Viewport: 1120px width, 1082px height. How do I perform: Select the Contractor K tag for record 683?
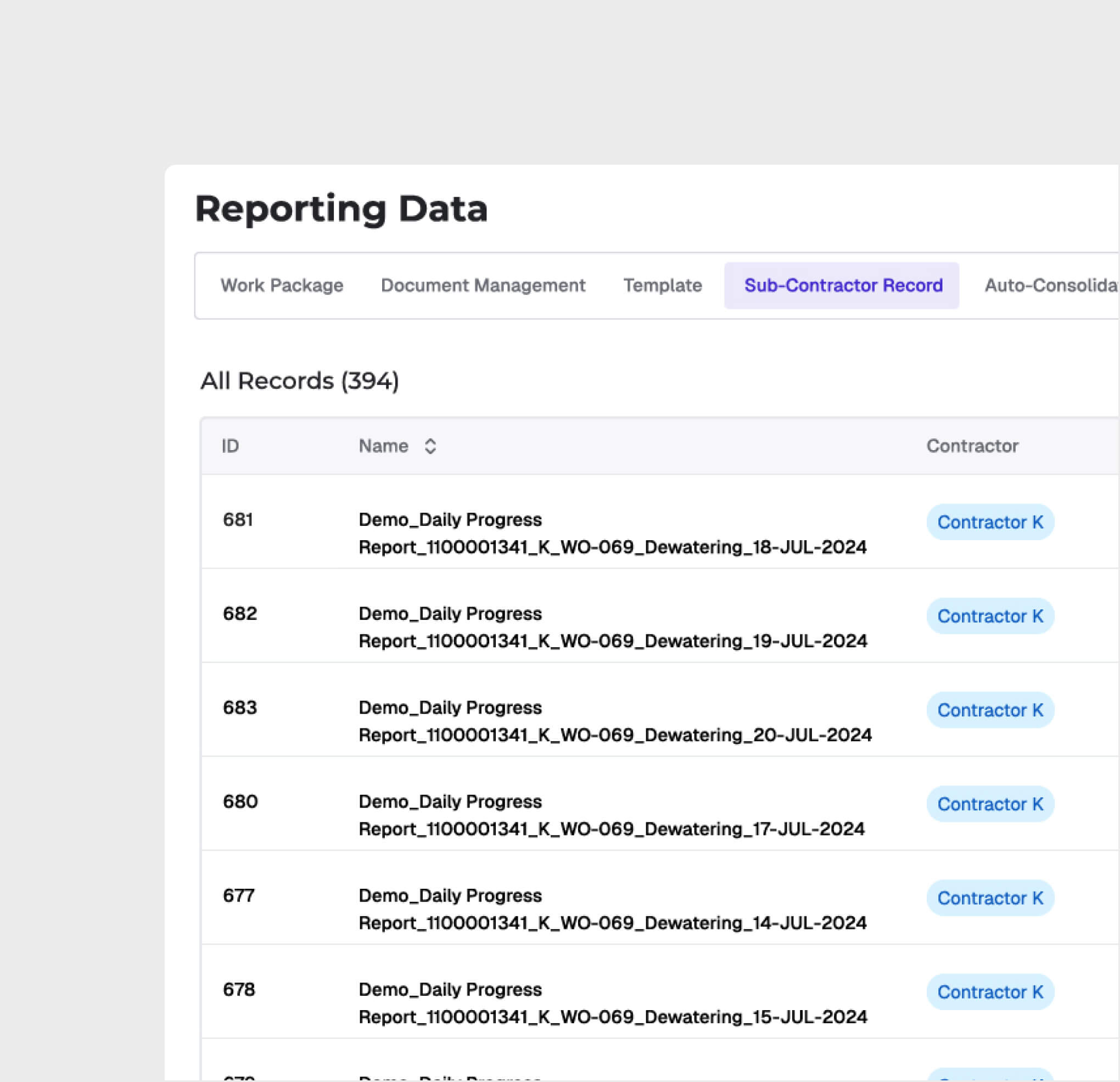(x=990, y=710)
